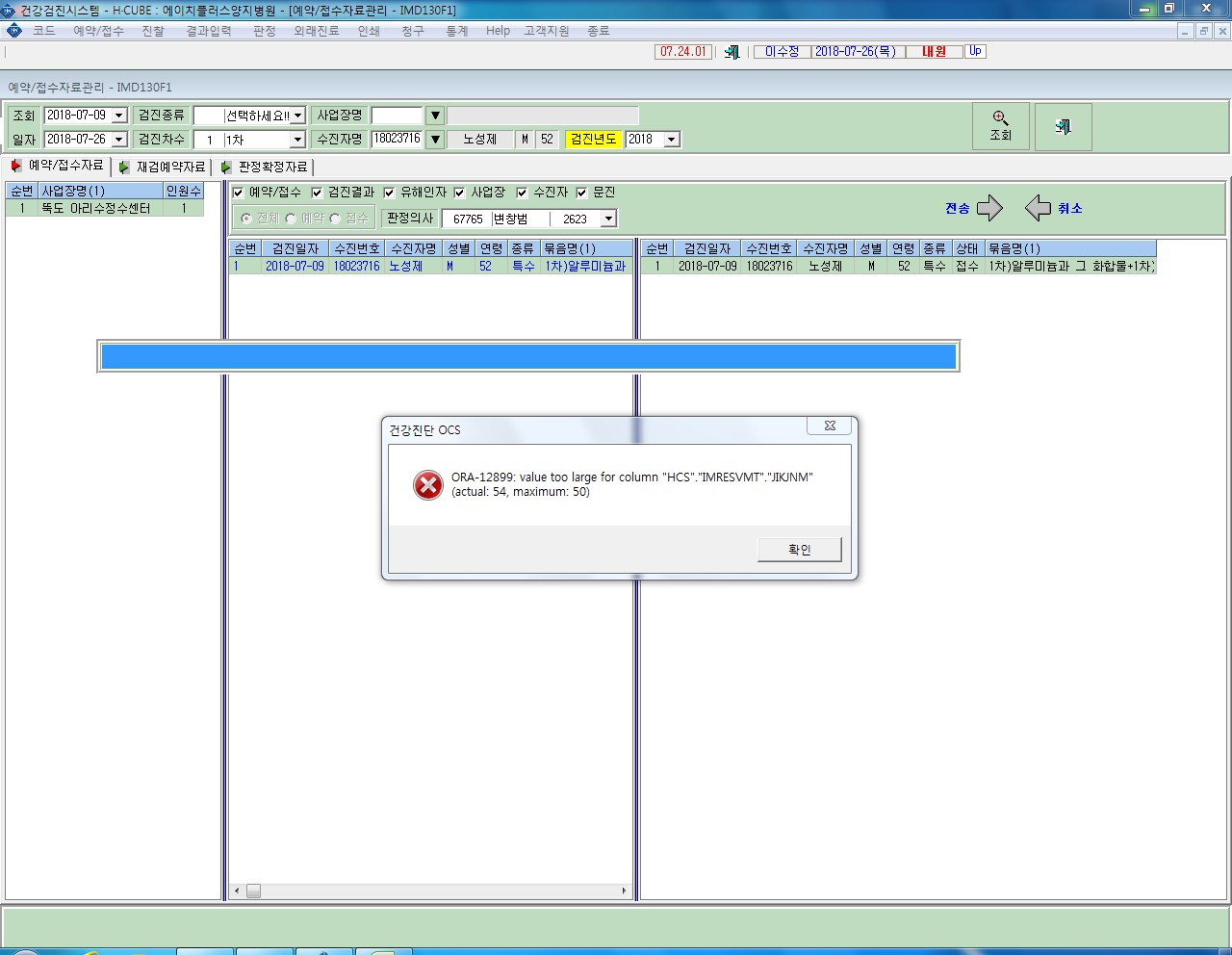This screenshot has width=1232, height=955.
Task: Switch to the 재검예약자료 tab
Action: [163, 167]
